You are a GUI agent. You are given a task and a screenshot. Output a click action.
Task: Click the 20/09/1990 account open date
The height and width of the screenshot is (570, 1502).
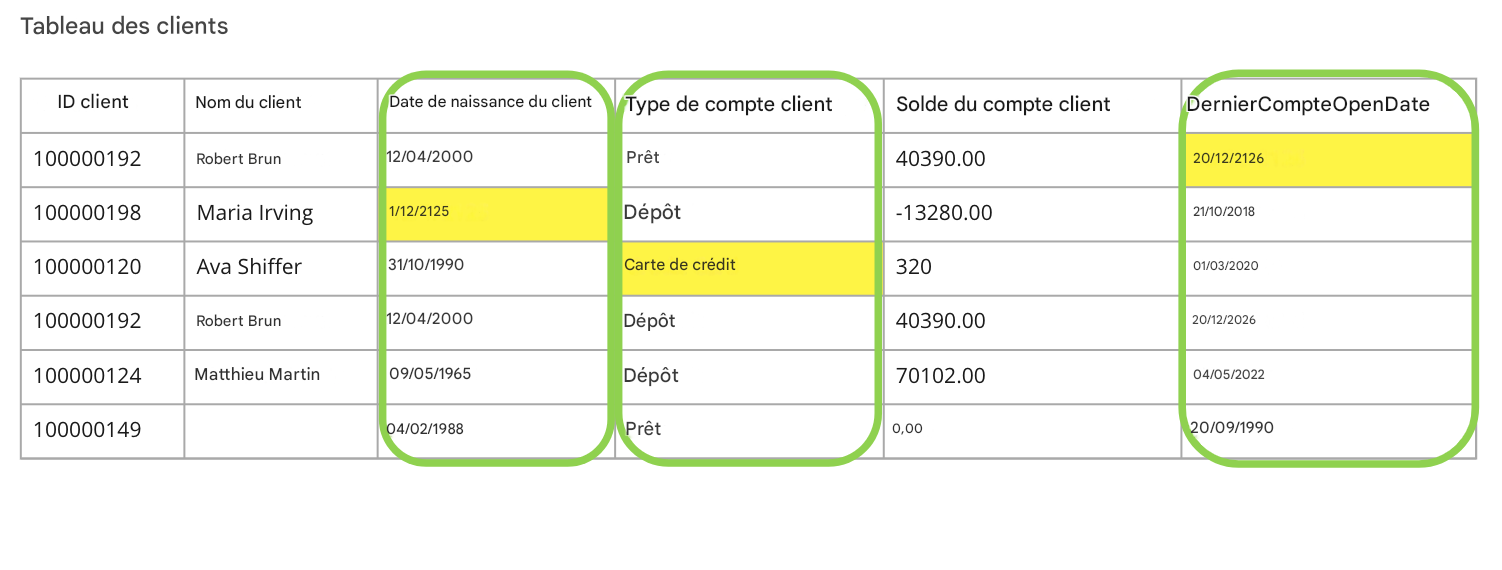point(1231,427)
